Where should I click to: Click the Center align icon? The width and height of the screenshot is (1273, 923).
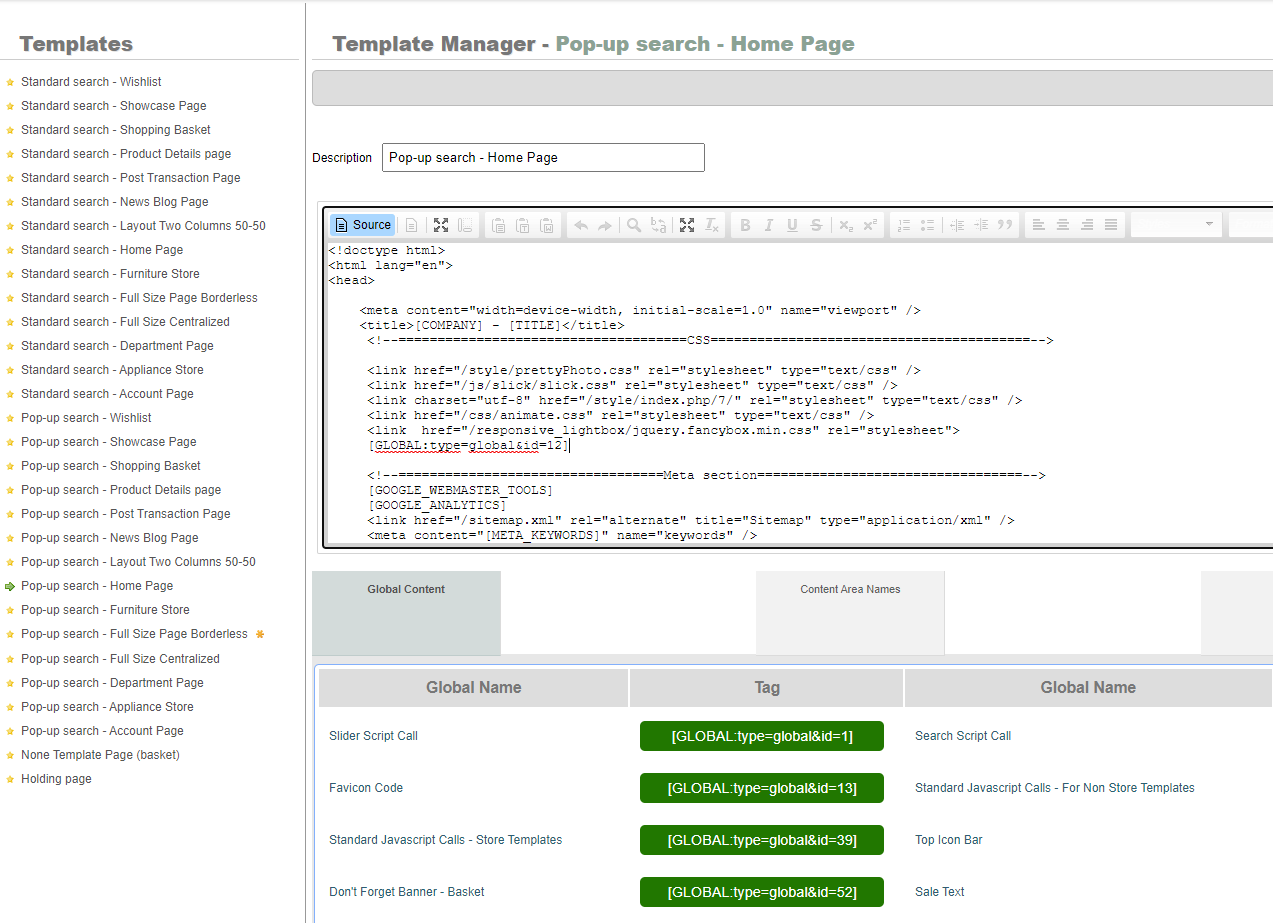coord(1063,225)
